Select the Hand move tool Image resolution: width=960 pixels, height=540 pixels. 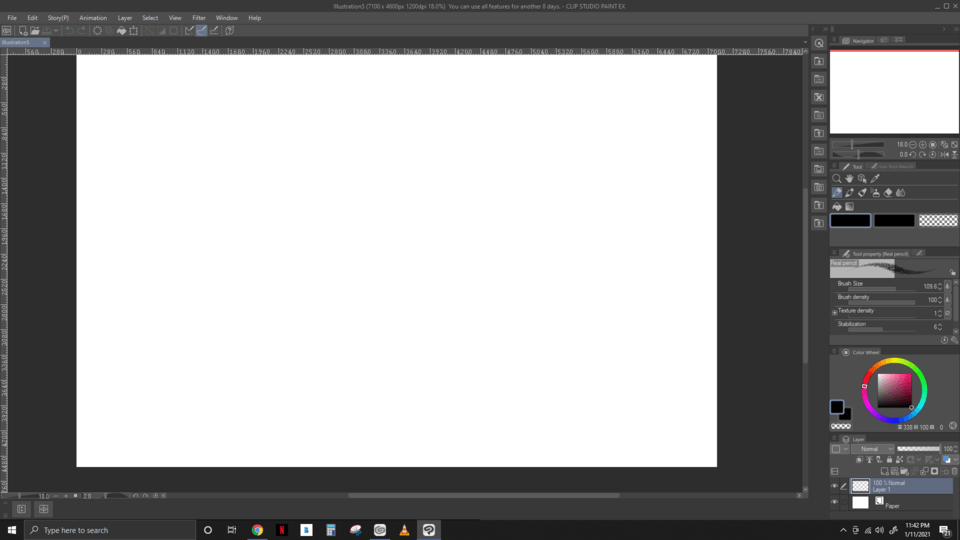(849, 179)
